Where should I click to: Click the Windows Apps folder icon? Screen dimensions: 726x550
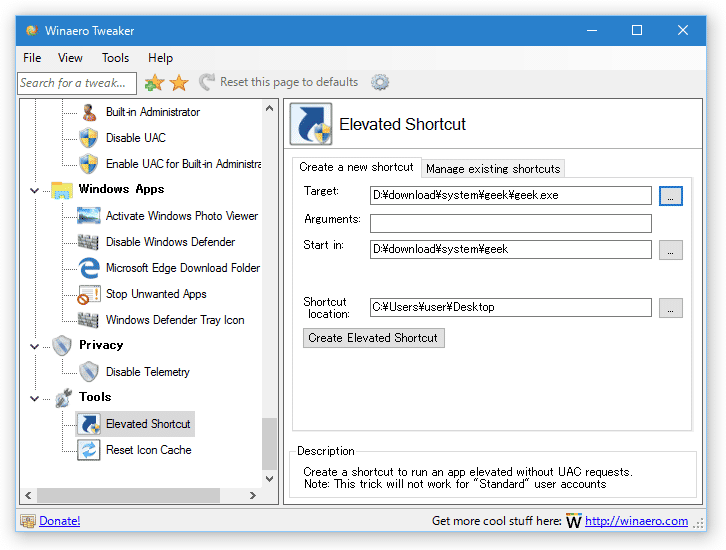pyautogui.click(x=62, y=190)
